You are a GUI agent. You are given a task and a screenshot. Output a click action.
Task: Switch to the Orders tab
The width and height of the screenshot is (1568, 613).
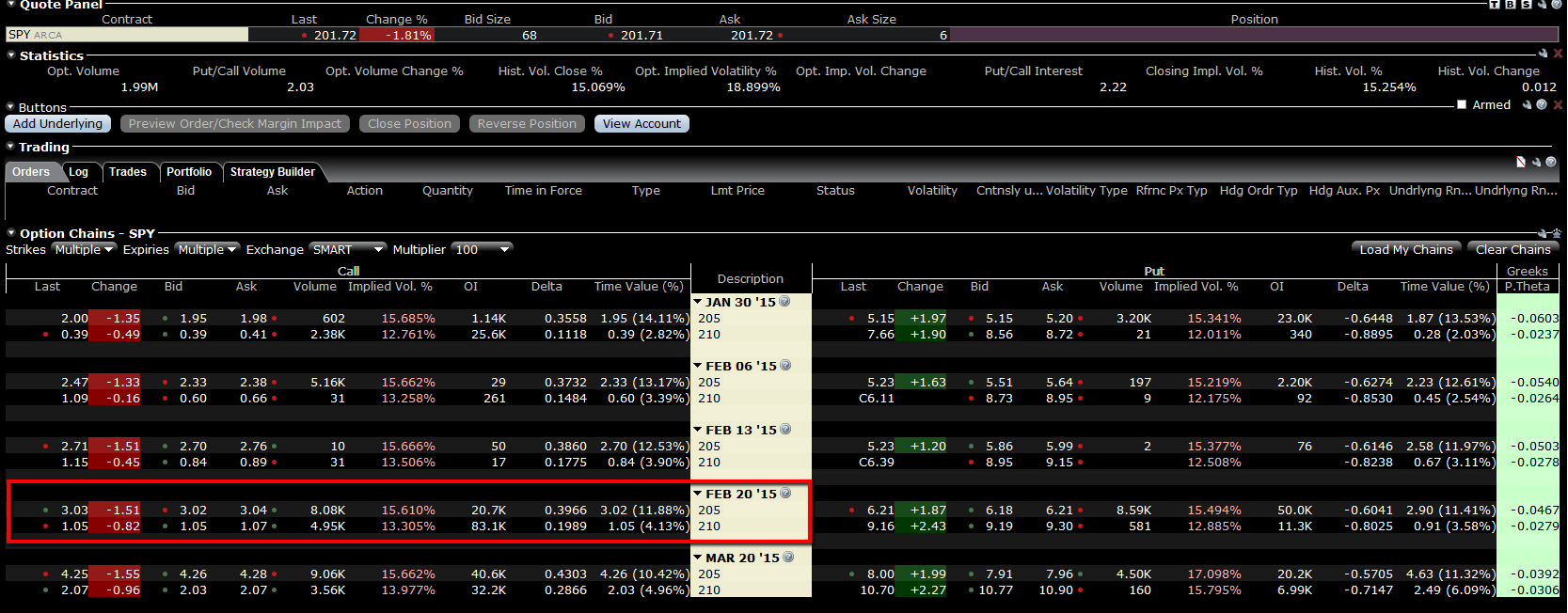pyautogui.click(x=31, y=172)
